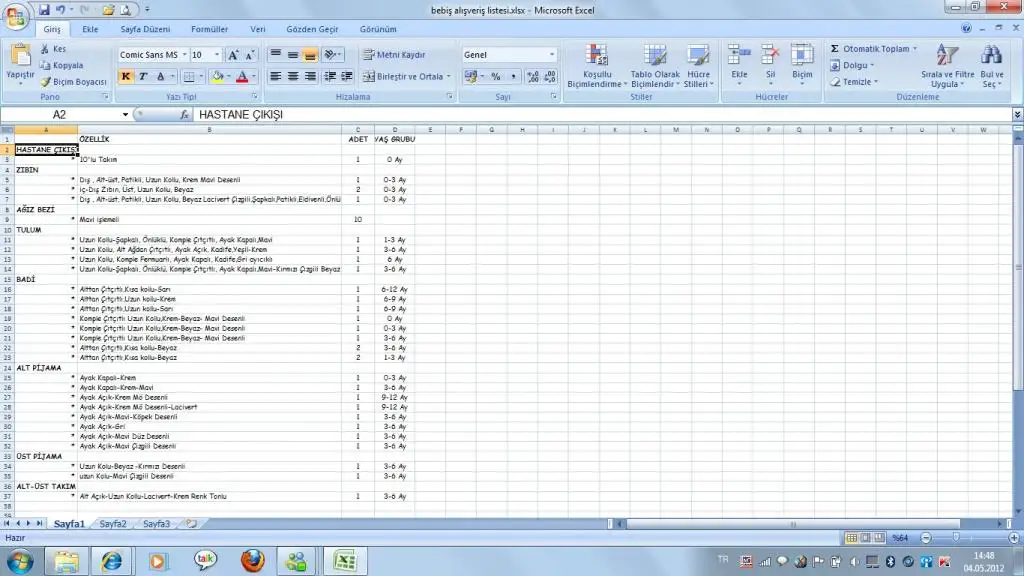Screen dimensions: 1024x576
Task: Click the Sırala ve Filtre Uygula icon
Action: tap(946, 55)
